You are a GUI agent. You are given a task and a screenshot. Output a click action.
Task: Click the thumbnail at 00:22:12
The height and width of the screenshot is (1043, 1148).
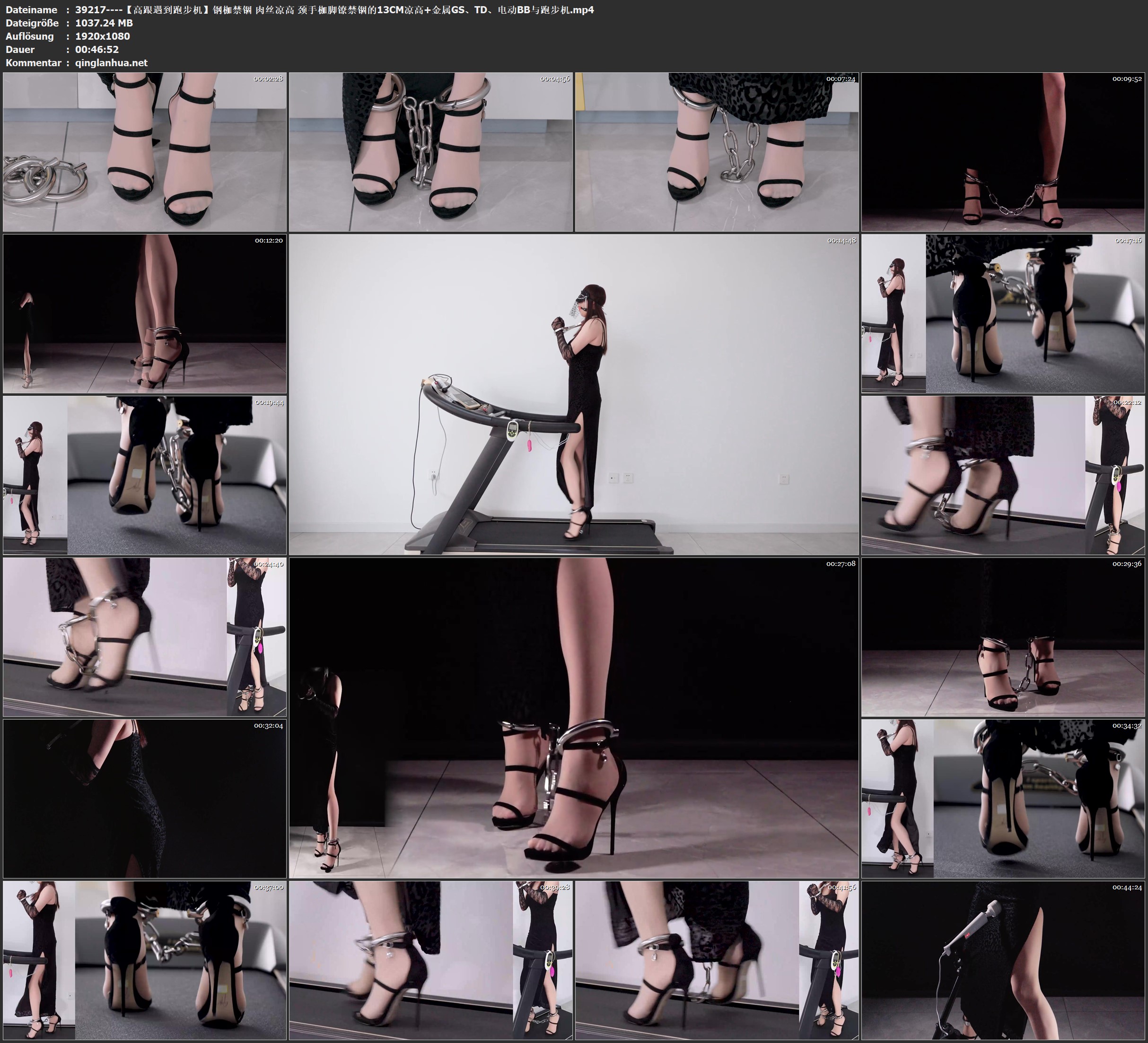1003,475
